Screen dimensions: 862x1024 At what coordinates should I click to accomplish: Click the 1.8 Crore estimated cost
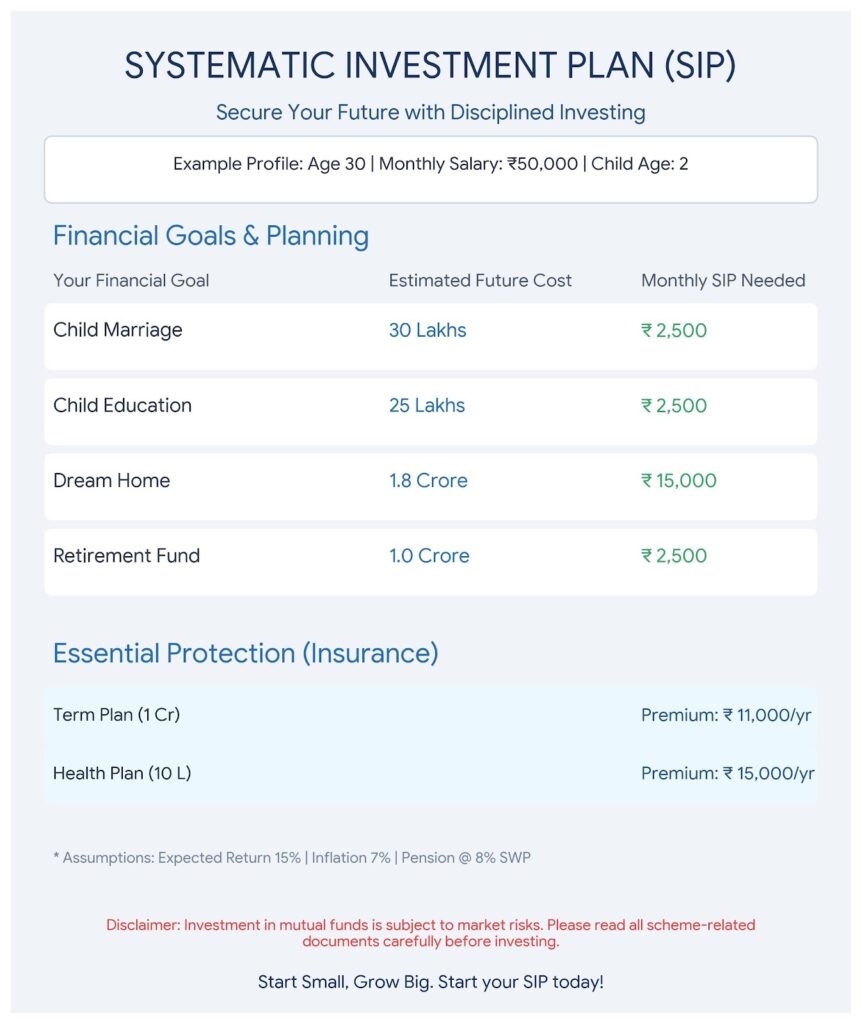[x=428, y=481]
